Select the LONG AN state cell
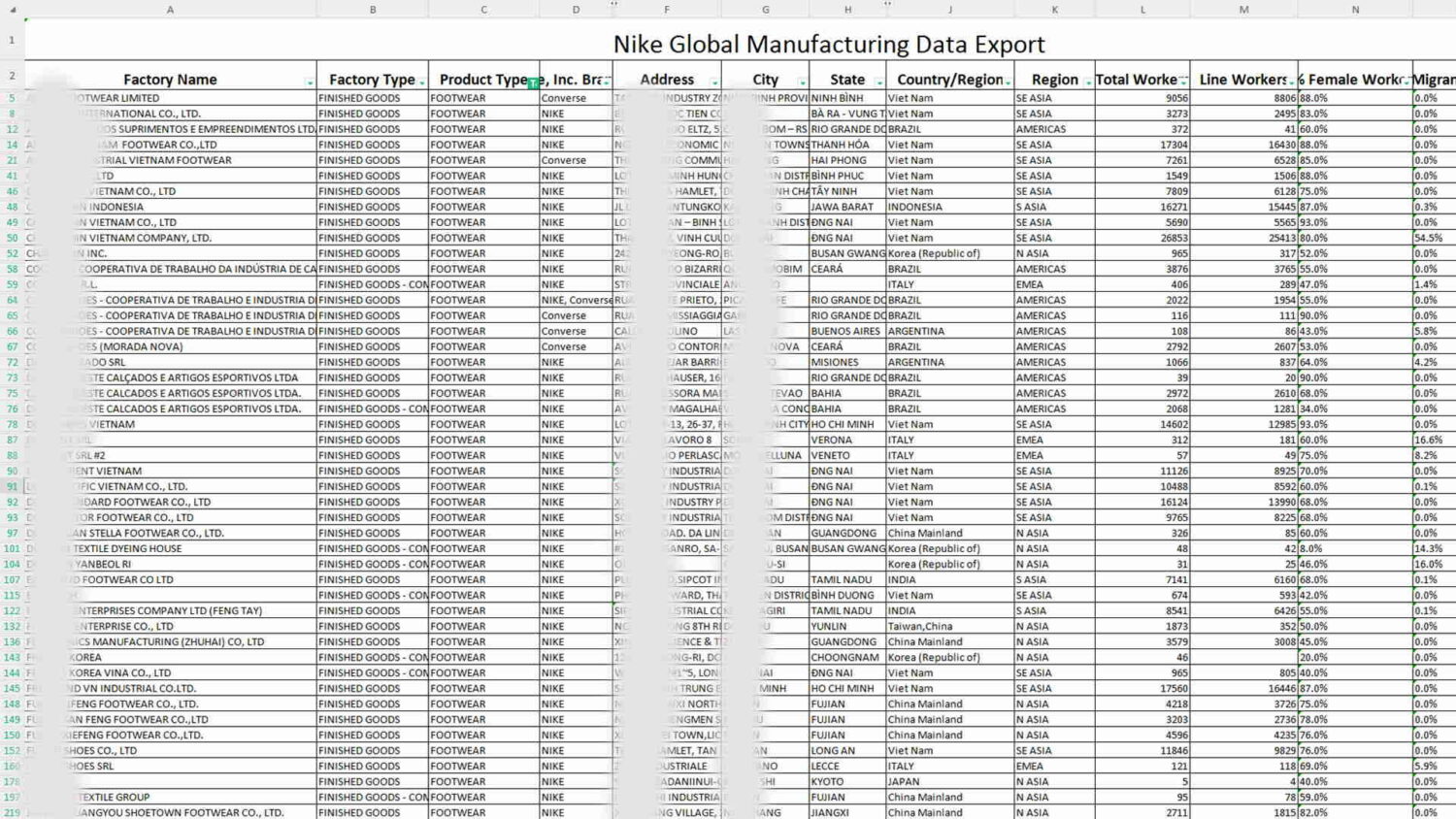The image size is (1456, 819). [847, 750]
